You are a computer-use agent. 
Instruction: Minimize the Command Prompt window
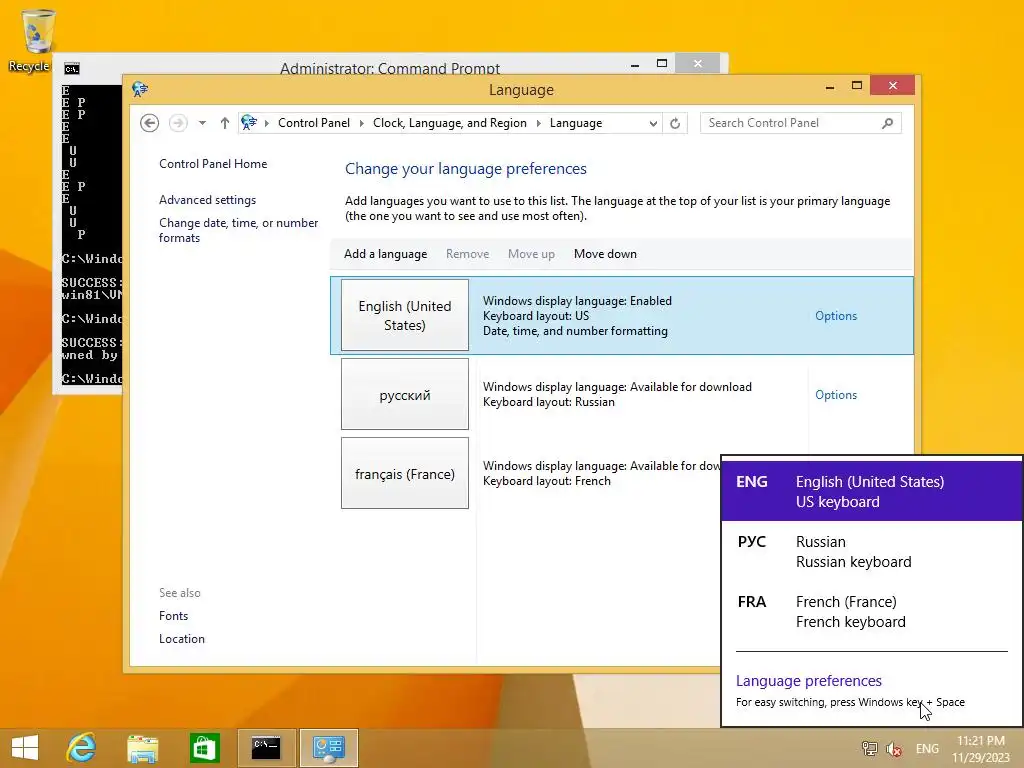[x=635, y=65]
